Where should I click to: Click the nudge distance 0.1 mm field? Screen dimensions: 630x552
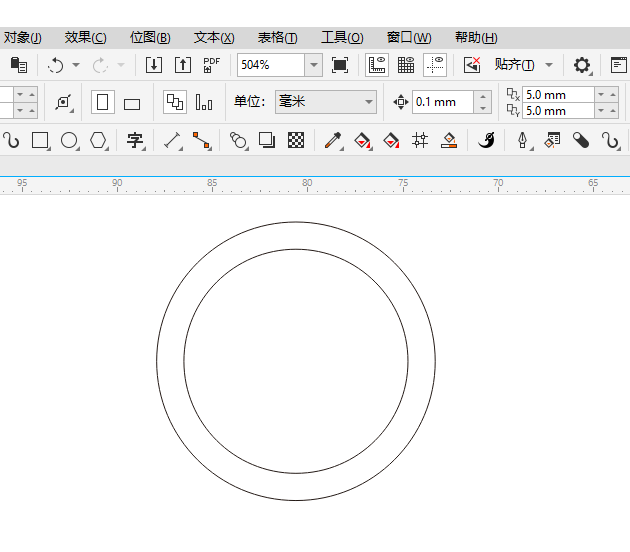[x=441, y=102]
